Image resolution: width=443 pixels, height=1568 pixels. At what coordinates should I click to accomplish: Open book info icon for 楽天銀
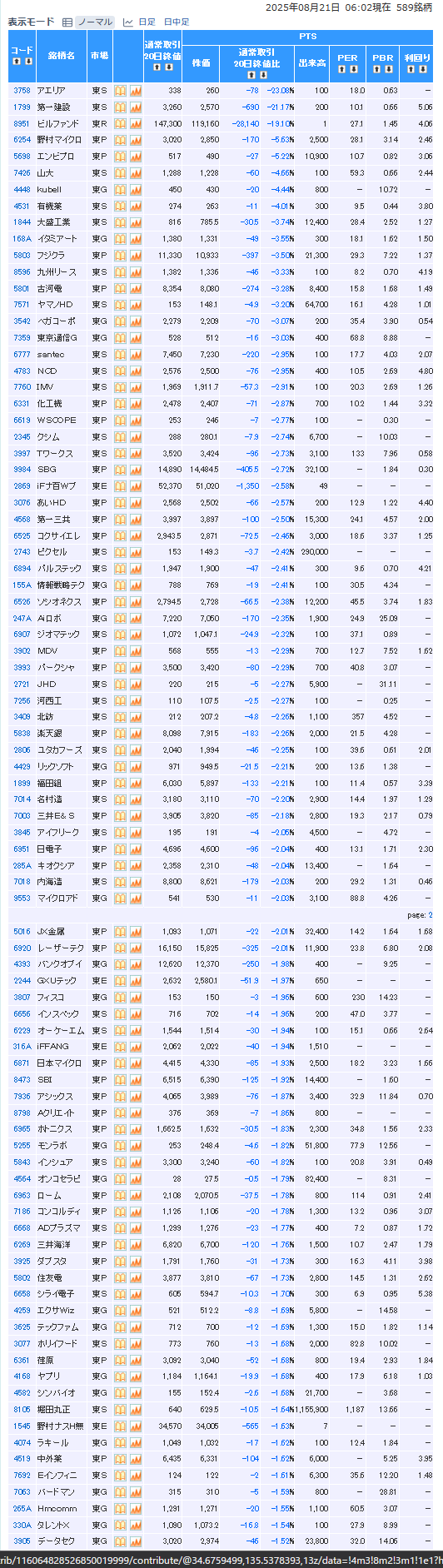pyautogui.click(x=120, y=734)
